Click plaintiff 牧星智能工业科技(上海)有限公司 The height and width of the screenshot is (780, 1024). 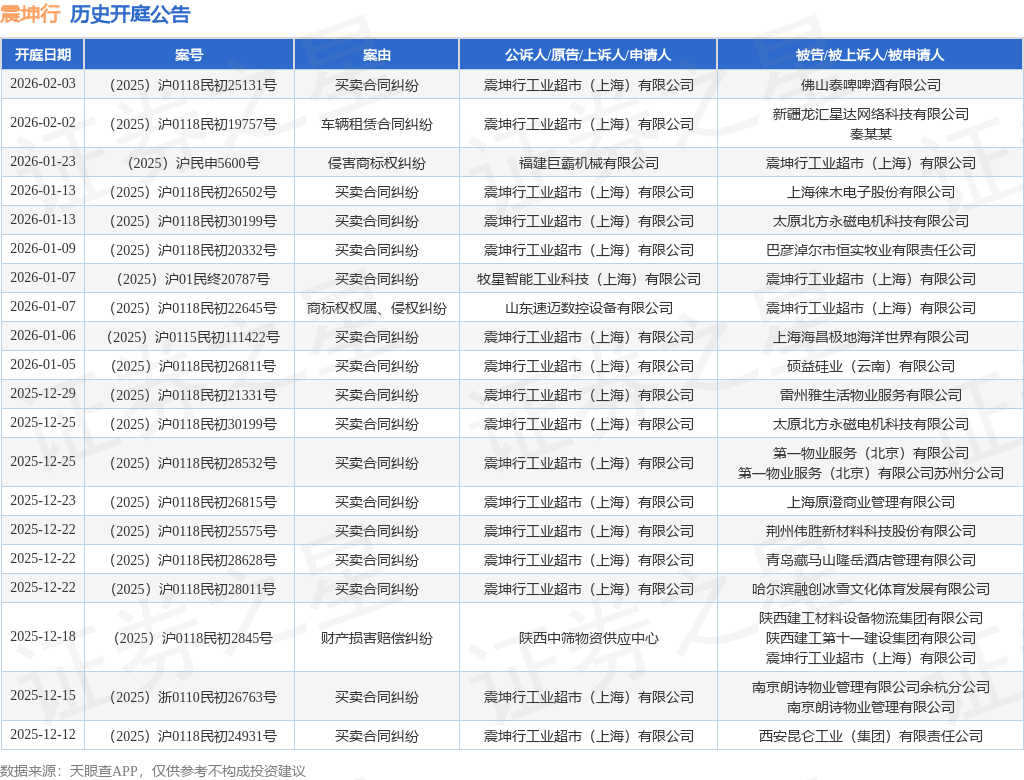(588, 279)
